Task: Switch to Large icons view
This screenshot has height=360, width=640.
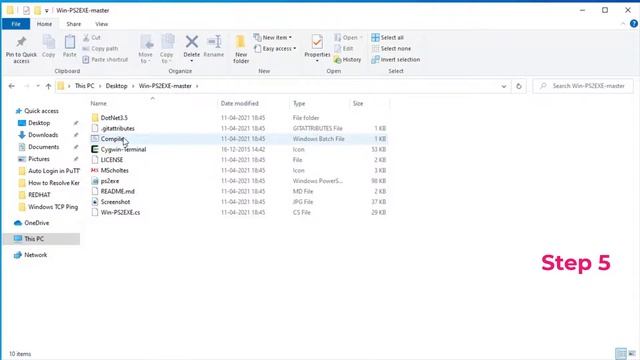Action: (x=632, y=354)
